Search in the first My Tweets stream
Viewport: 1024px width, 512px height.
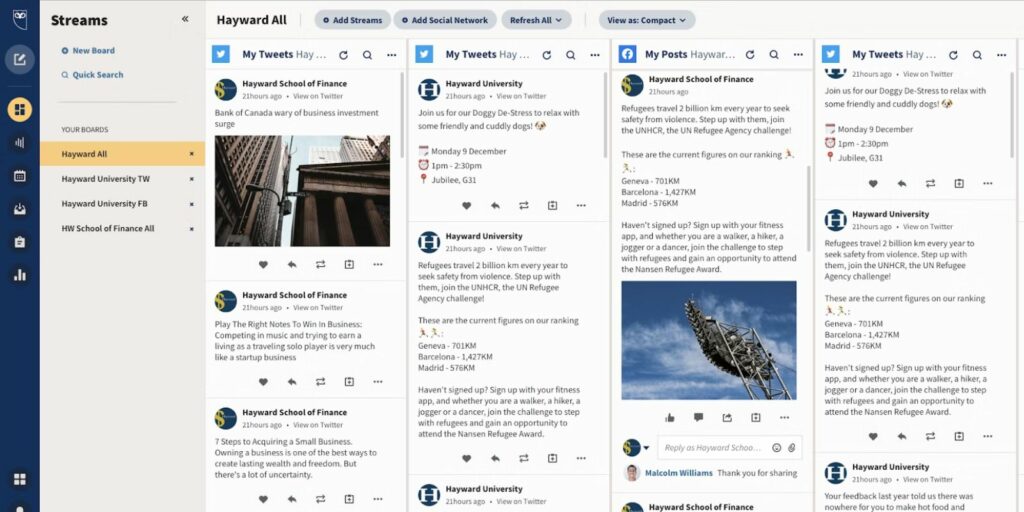368,56
